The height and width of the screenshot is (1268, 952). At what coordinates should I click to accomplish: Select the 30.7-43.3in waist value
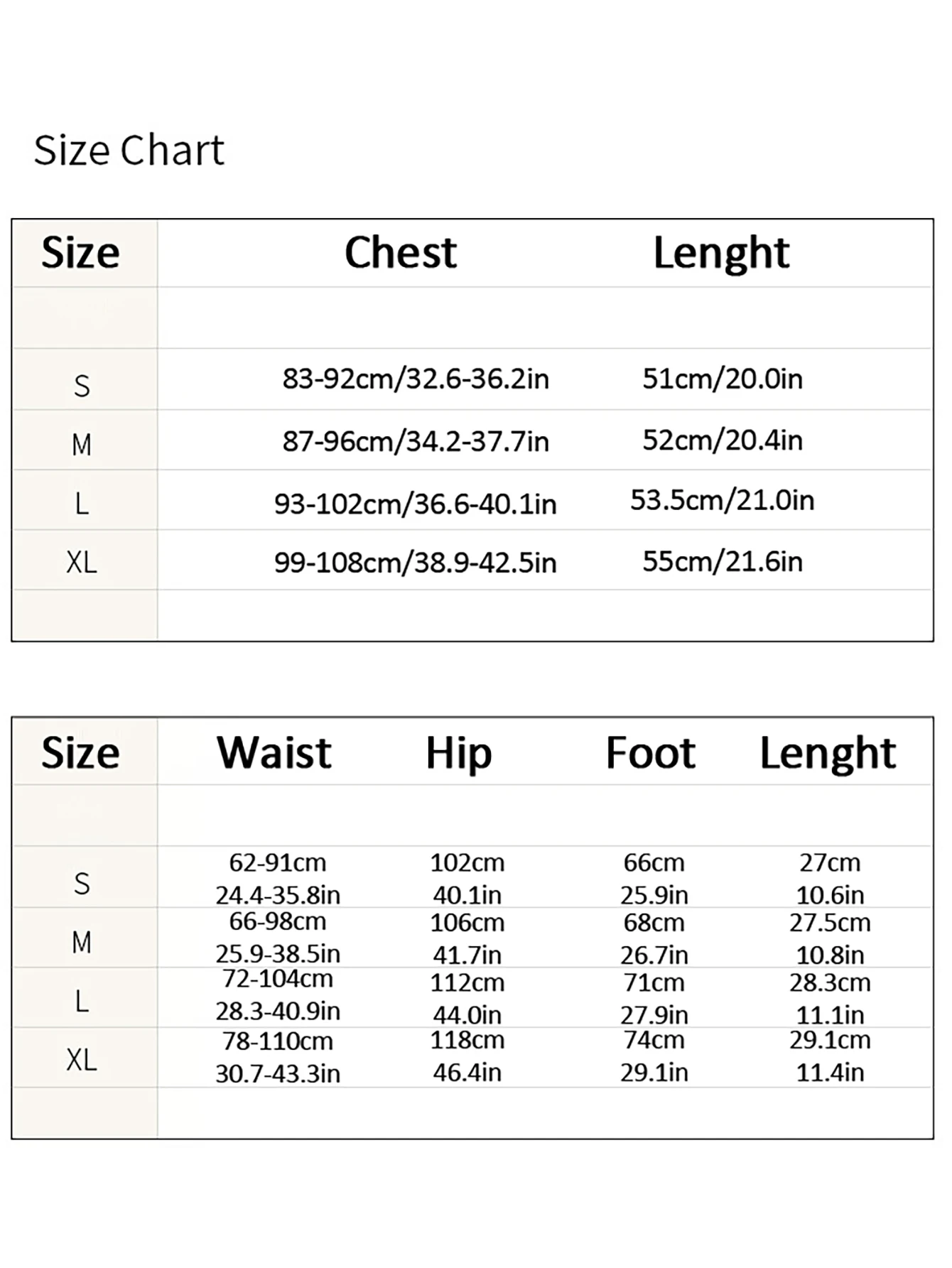tap(278, 1073)
